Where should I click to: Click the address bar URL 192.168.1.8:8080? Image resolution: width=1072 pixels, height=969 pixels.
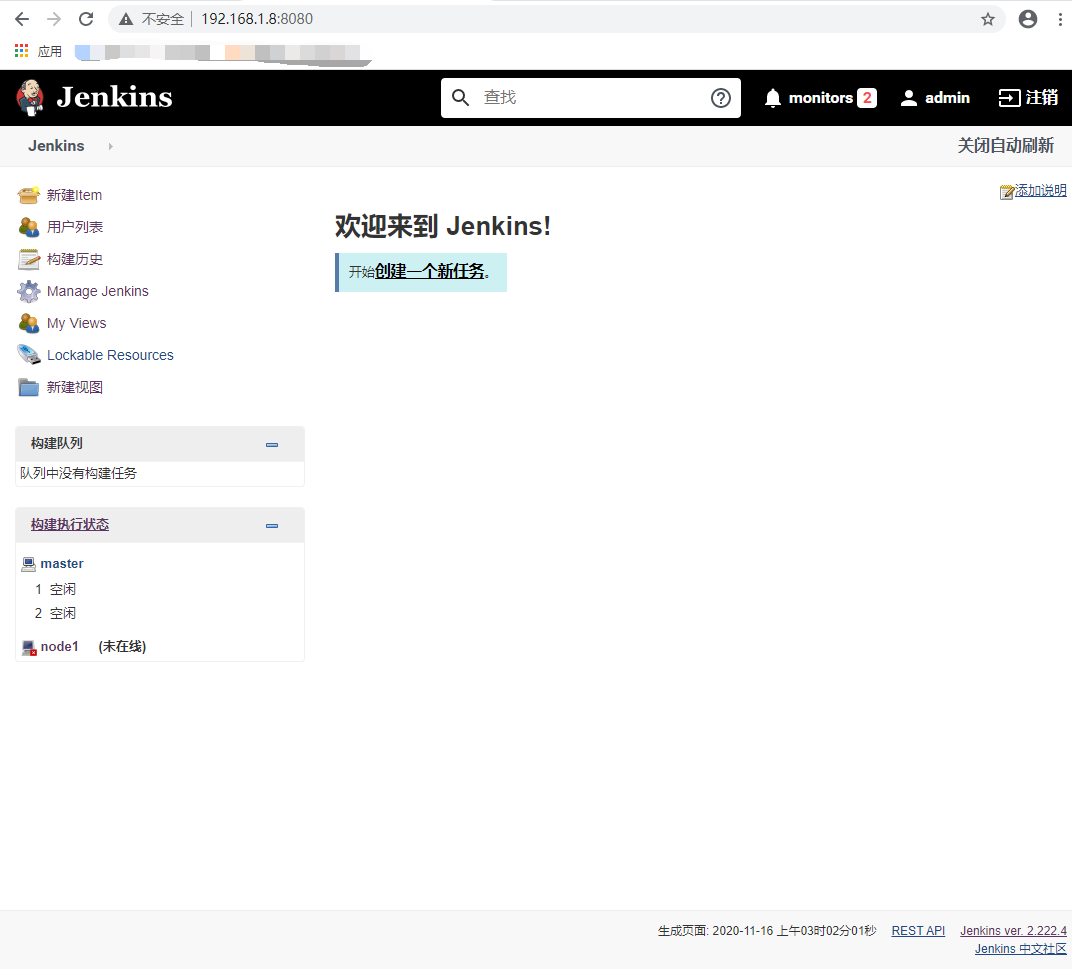[257, 19]
